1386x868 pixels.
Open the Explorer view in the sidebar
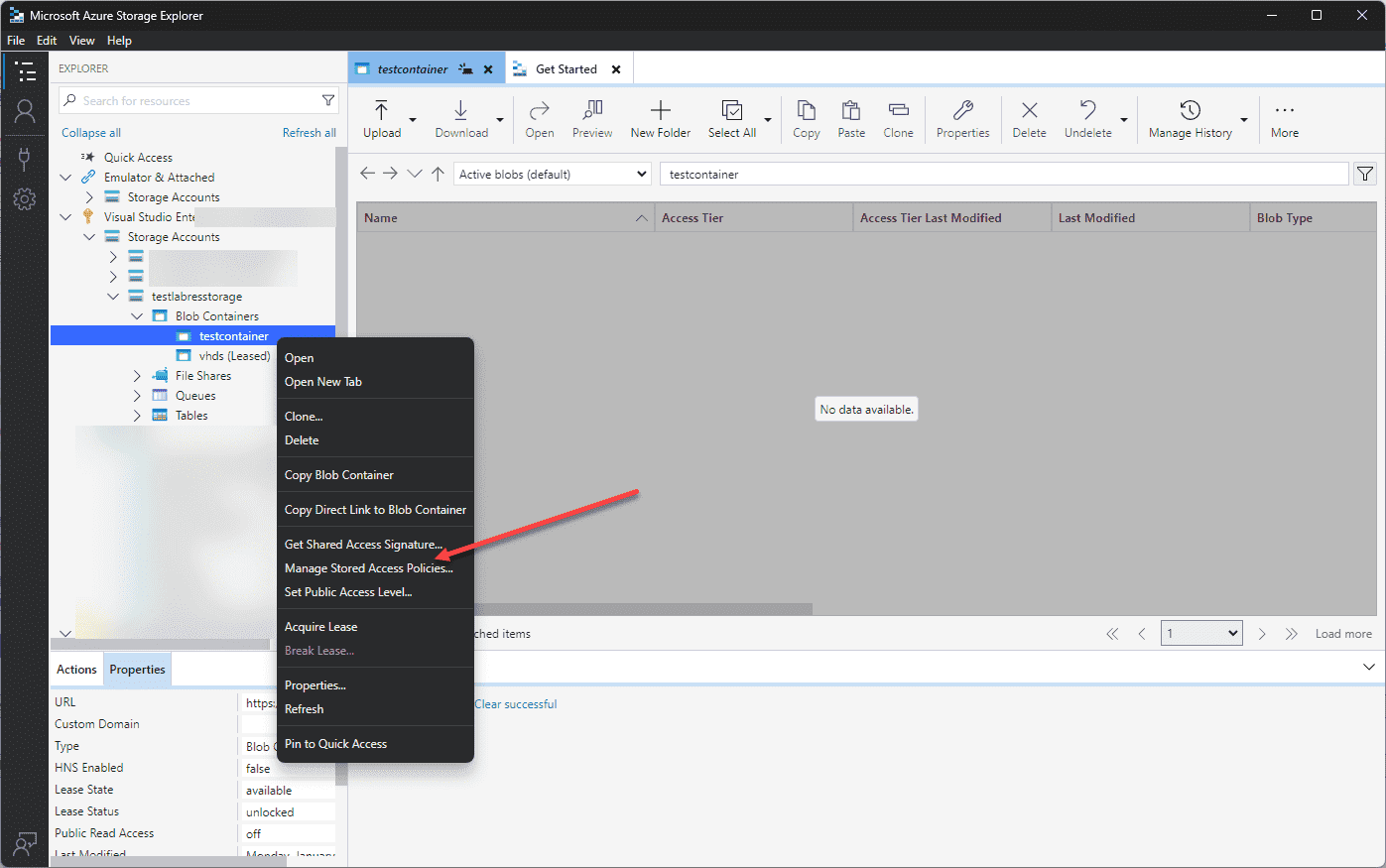(x=25, y=71)
